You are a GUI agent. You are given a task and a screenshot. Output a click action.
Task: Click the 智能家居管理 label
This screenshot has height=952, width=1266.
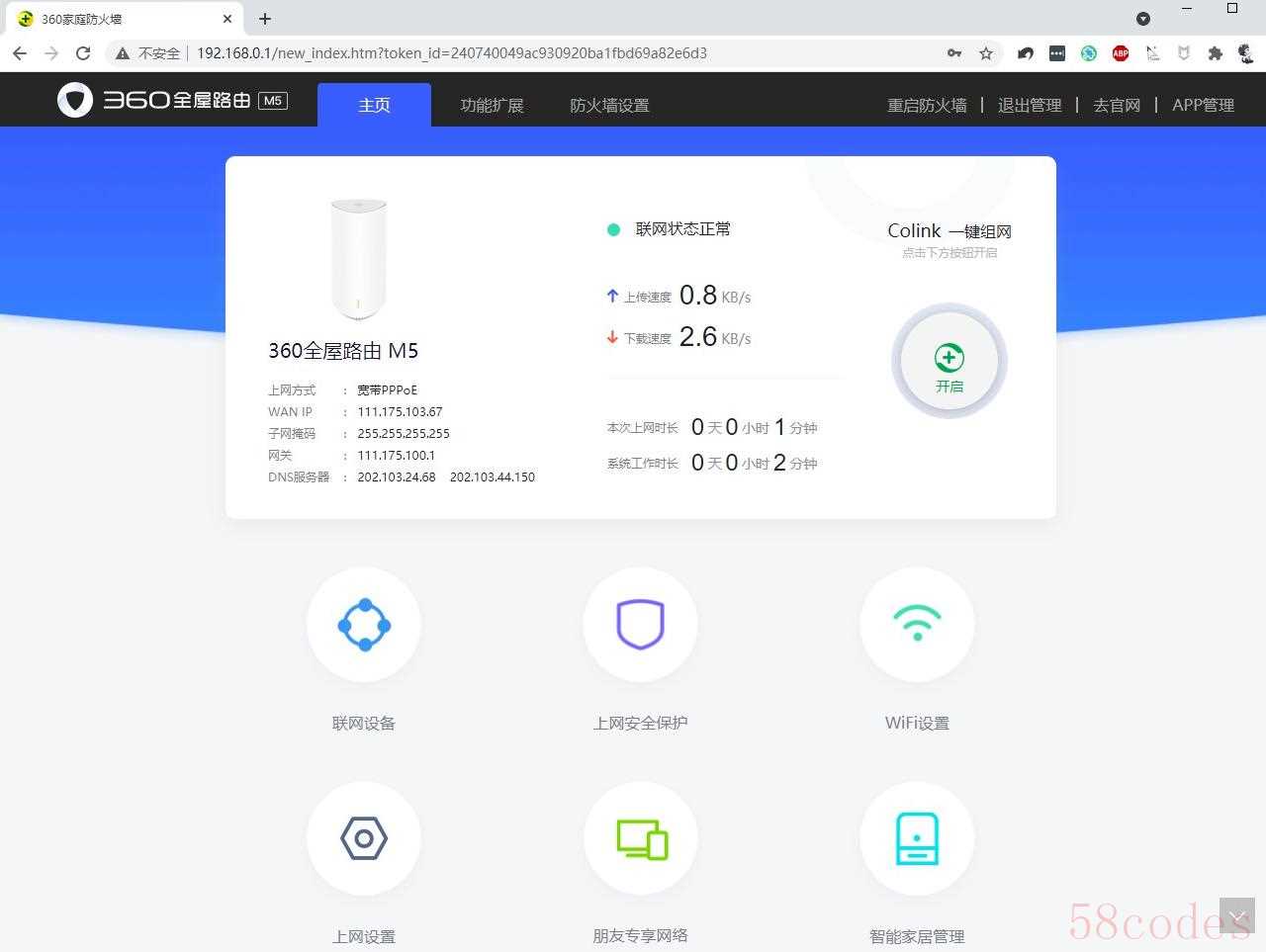coord(918,936)
